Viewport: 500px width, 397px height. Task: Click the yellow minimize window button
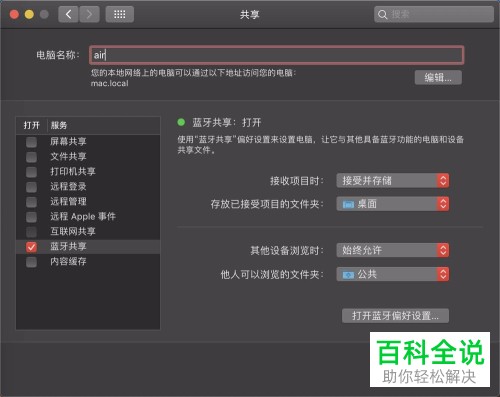(x=29, y=14)
